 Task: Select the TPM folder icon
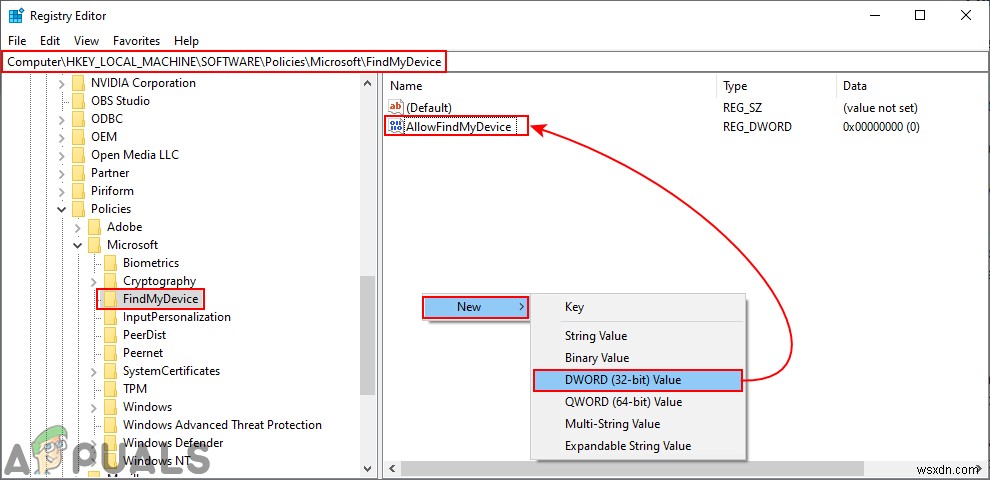point(110,389)
